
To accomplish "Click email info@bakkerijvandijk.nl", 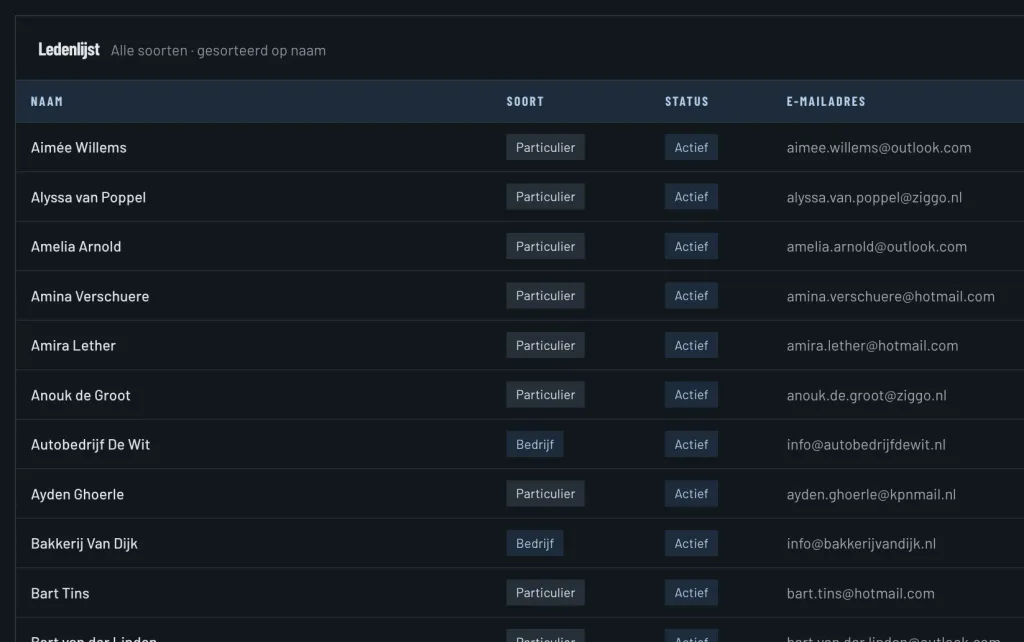I will point(861,543).
